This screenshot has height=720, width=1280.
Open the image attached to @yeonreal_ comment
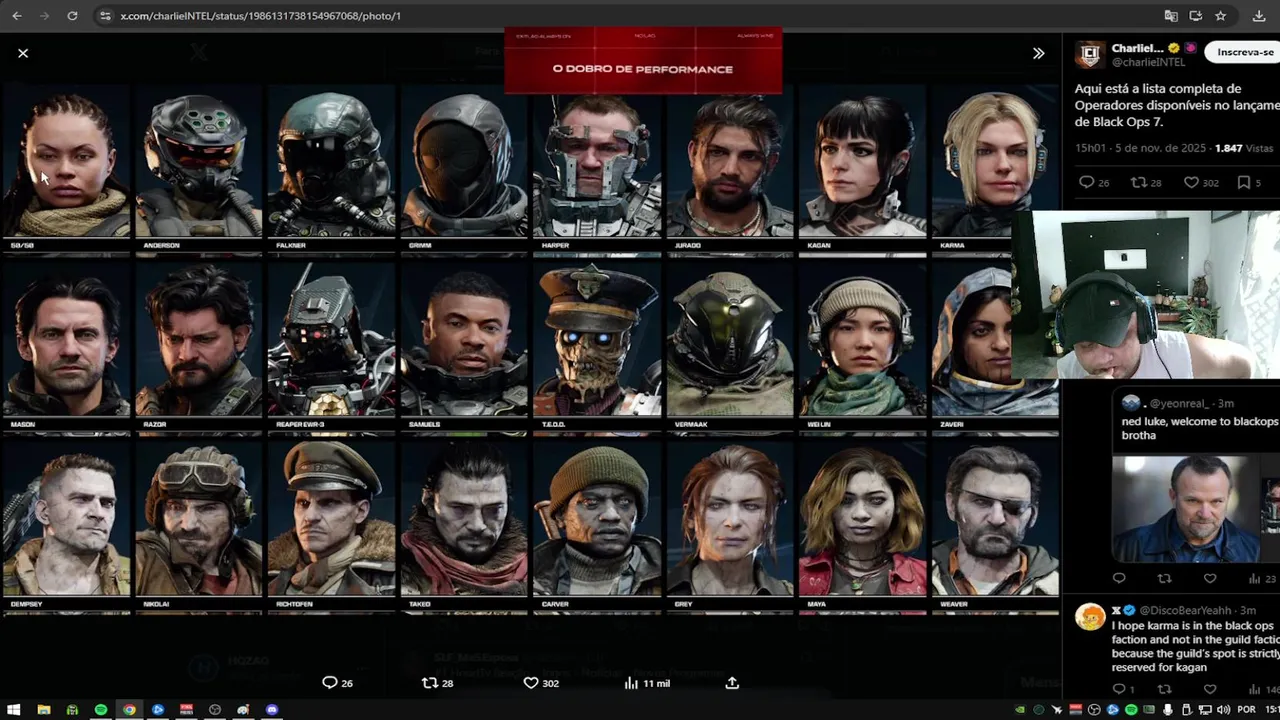point(1187,509)
